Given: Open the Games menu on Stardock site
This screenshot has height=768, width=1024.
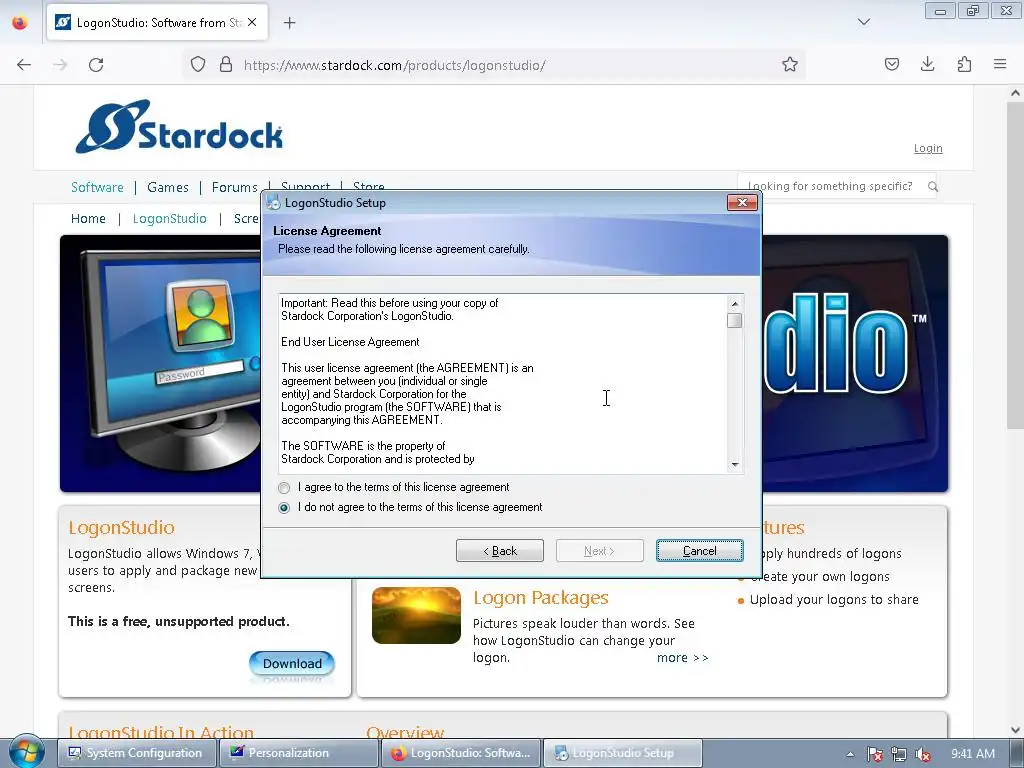Looking at the screenshot, I should click(x=168, y=187).
